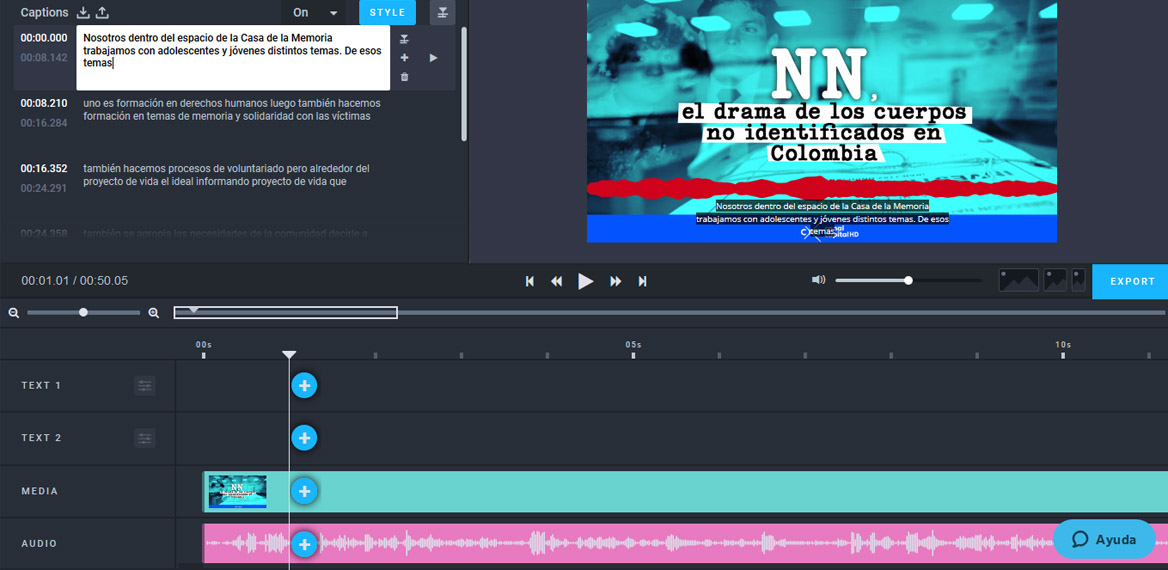The width and height of the screenshot is (1168, 570).
Task: Adjust timeline zoom slider
Action: pos(83,312)
